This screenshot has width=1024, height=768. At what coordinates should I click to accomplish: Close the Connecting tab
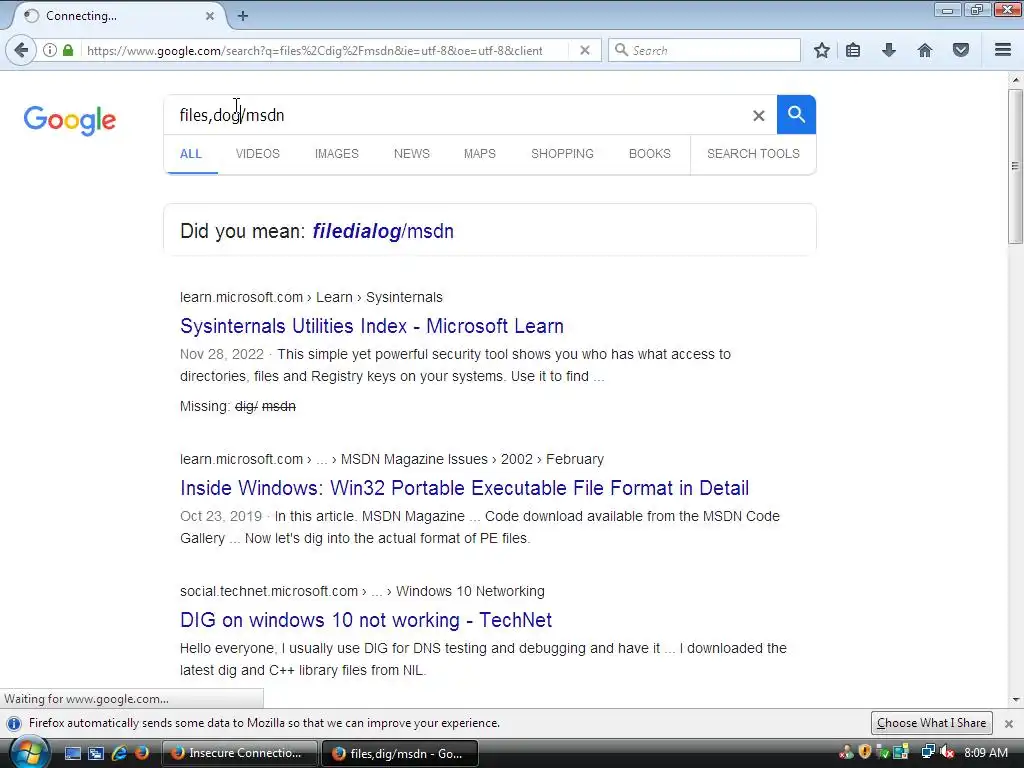click(x=210, y=16)
